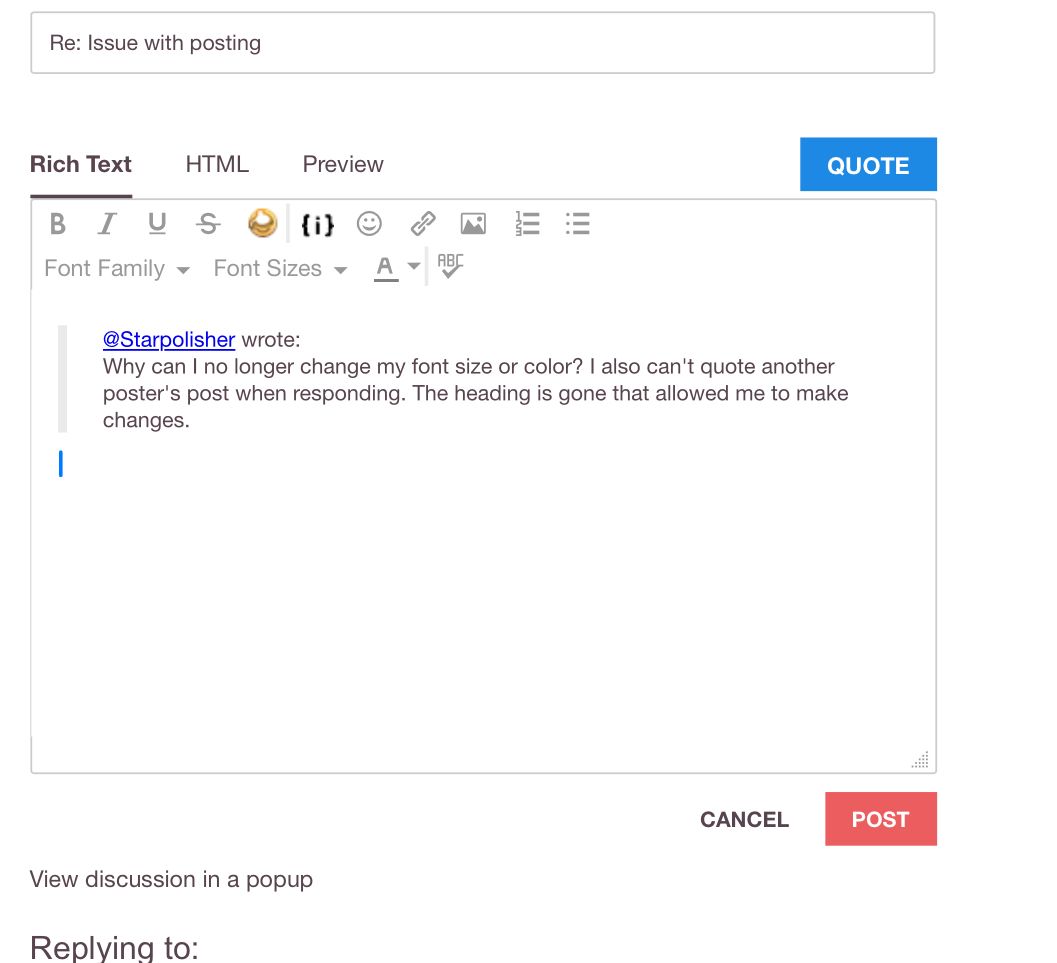
Task: Open the Font Family dropdown
Action: (x=117, y=269)
